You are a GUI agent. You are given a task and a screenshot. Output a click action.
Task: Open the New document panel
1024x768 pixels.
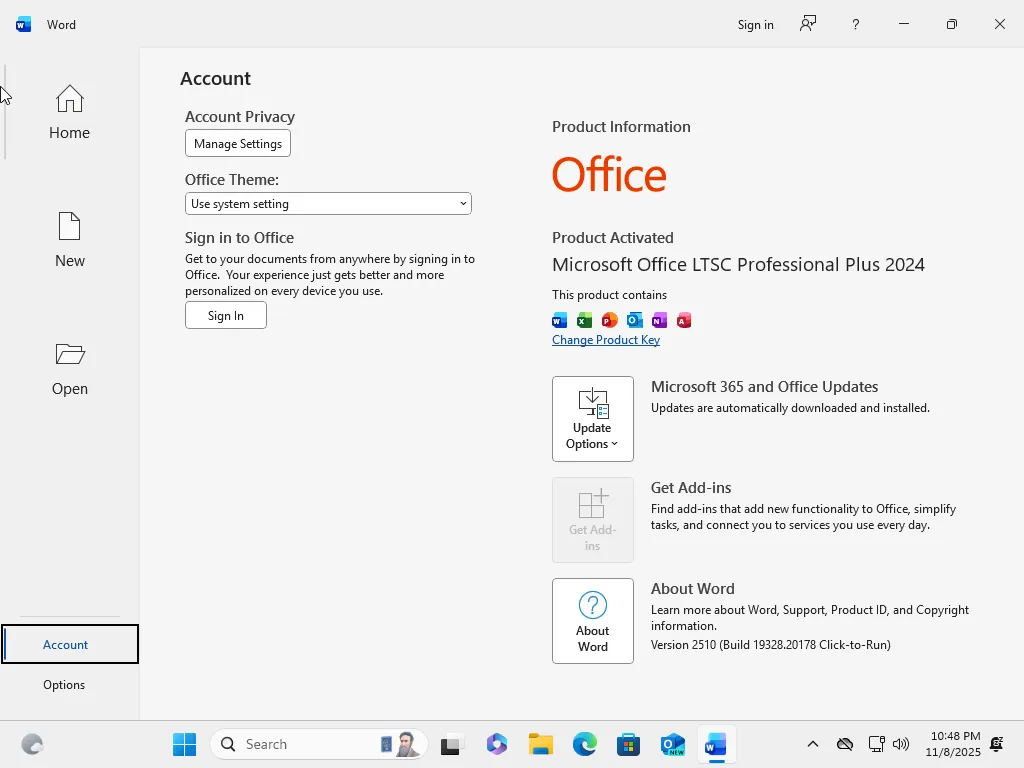point(69,240)
